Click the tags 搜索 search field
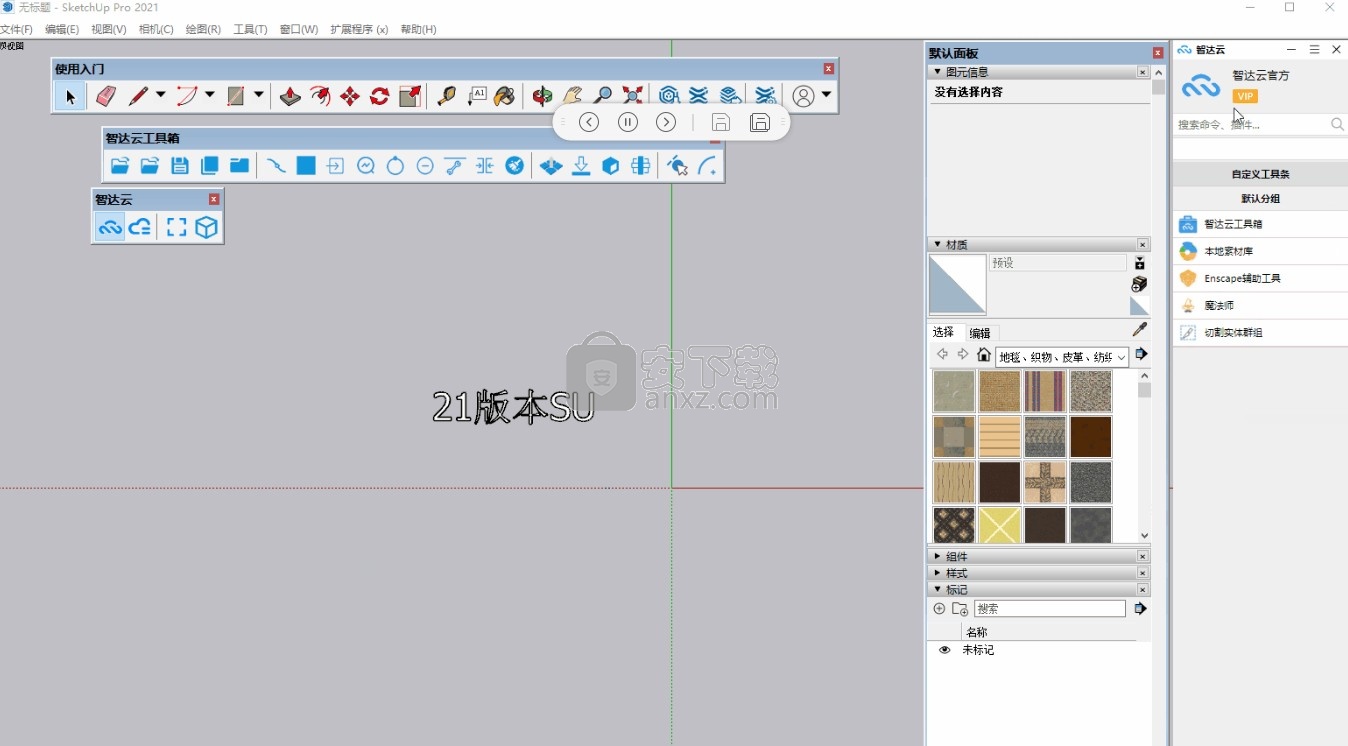The height and width of the screenshot is (746, 1348). pyautogui.click(x=1050, y=608)
